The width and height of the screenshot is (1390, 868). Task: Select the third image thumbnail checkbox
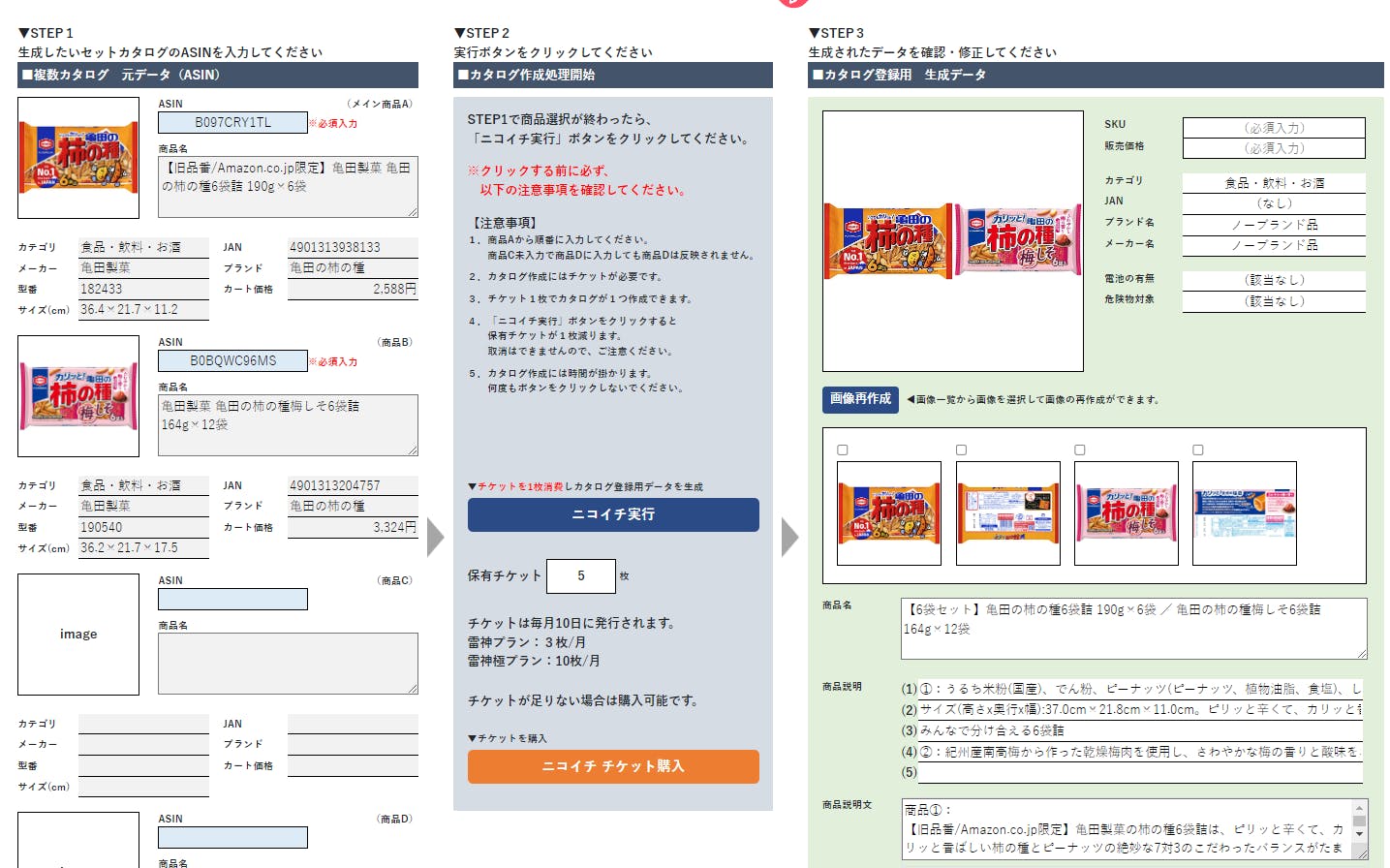pos(1080,450)
